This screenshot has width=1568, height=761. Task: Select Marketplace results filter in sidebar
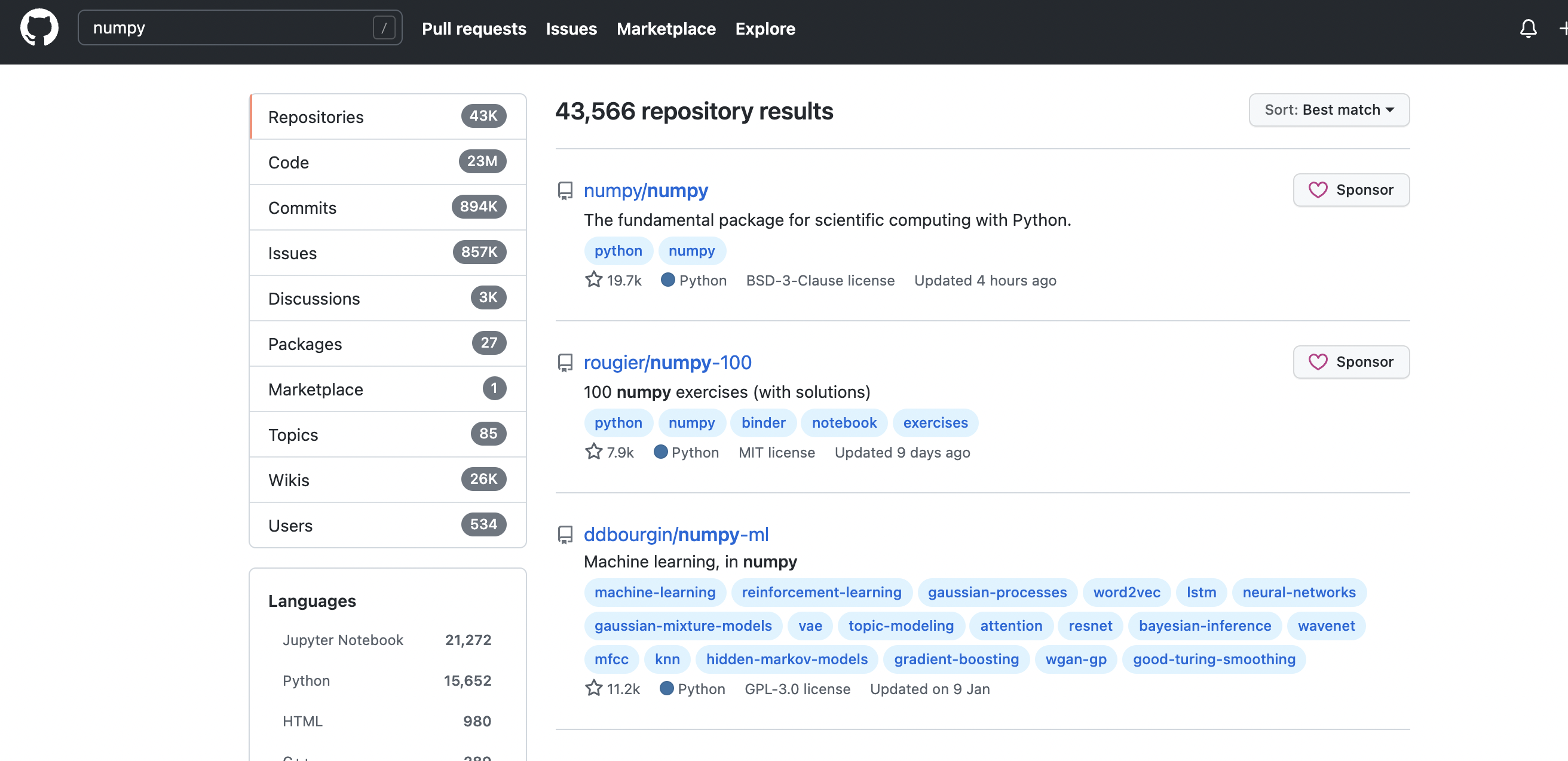pos(388,389)
